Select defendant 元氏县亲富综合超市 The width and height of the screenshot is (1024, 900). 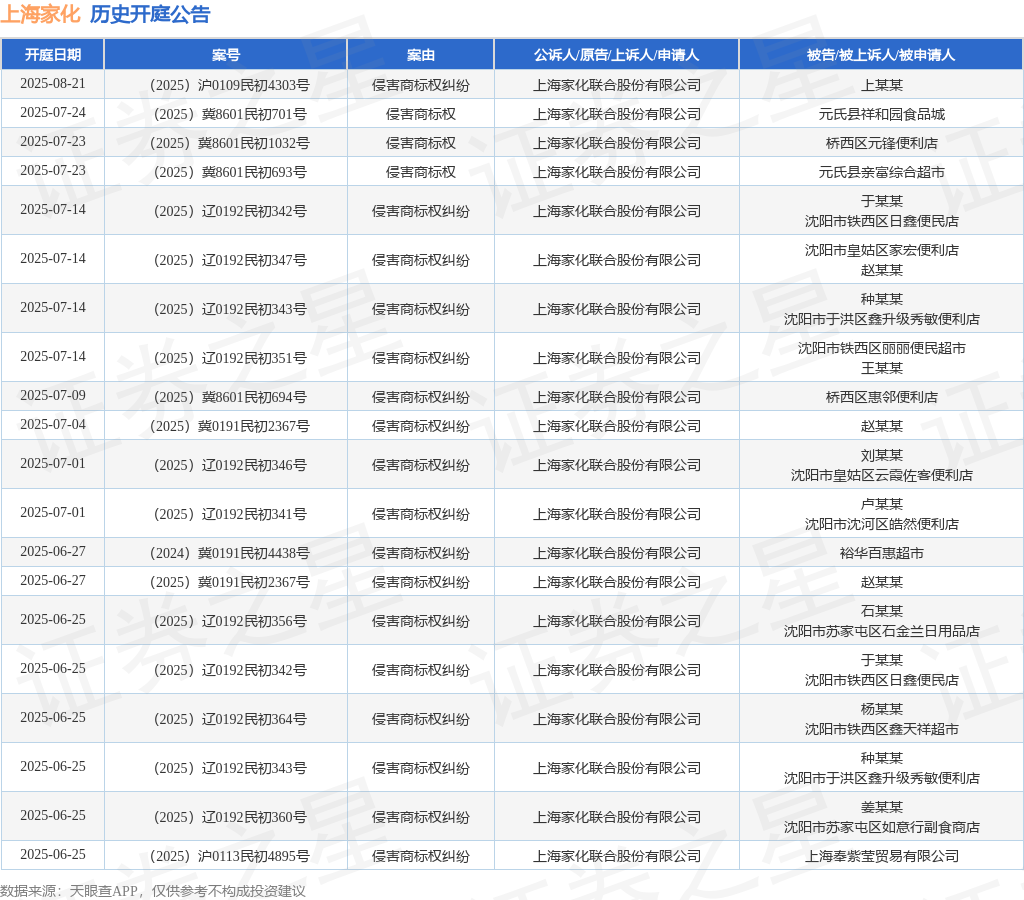882,172
